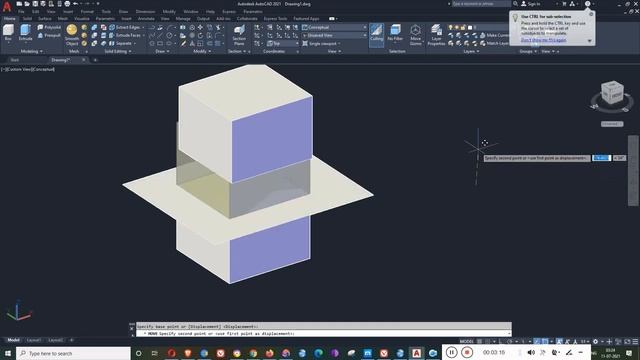Expand the Modify panel dropdown
The height and width of the screenshot is (360, 640).
(202, 51)
